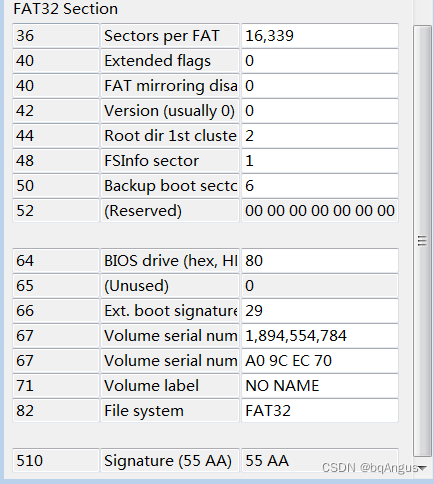Viewport: 434px width, 484px height.
Task: Click the offset cell 36
Action: pos(56,36)
